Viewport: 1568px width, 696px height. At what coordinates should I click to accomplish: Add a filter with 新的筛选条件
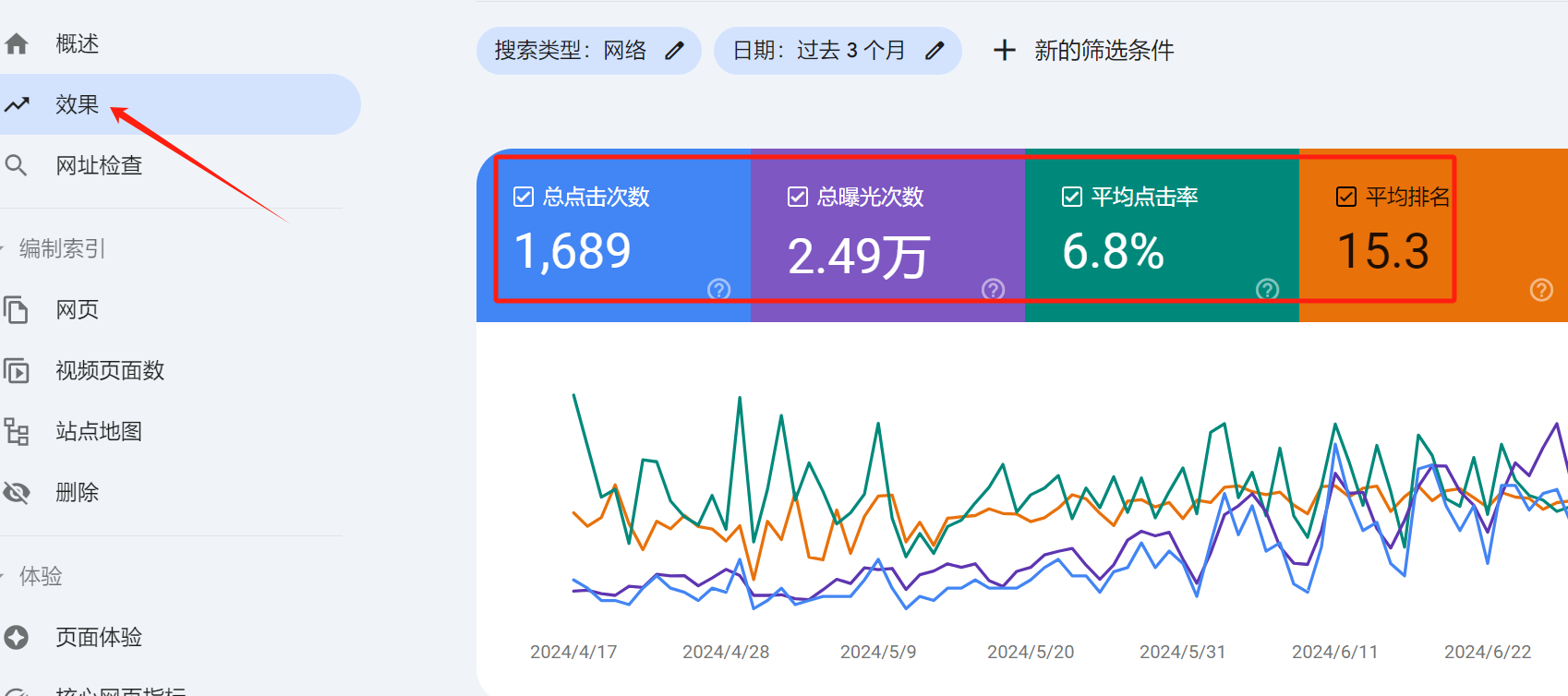click(1083, 51)
